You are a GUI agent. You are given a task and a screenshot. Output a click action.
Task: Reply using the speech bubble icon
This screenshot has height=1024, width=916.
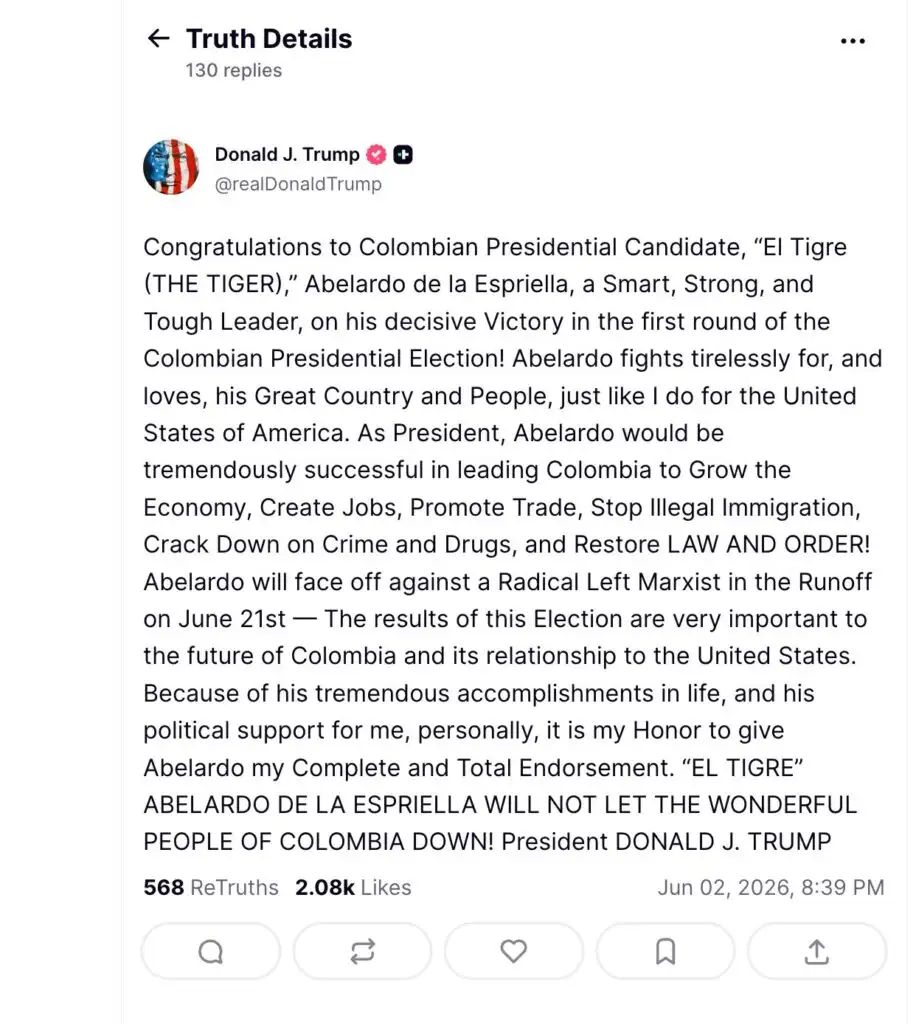click(x=211, y=952)
